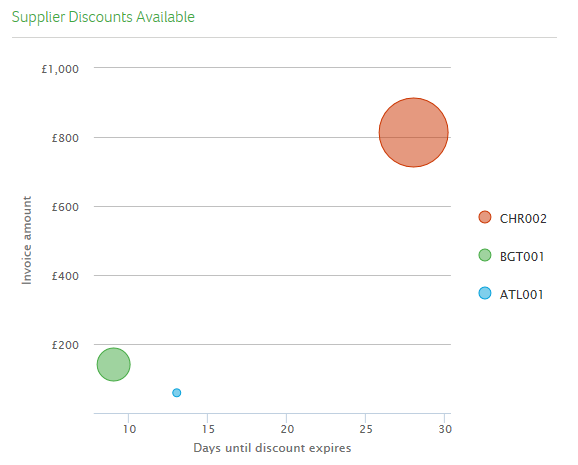The image size is (578, 465).
Task: Click the £200 axis label
Action: point(65,345)
